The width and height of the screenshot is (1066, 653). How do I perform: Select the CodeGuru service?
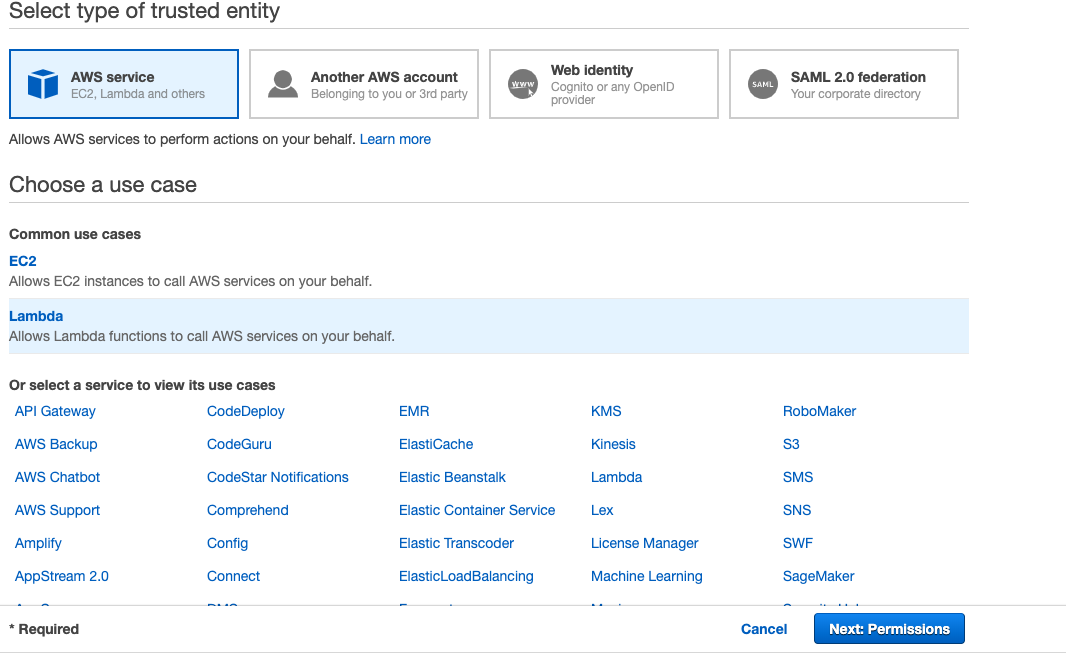(x=239, y=444)
